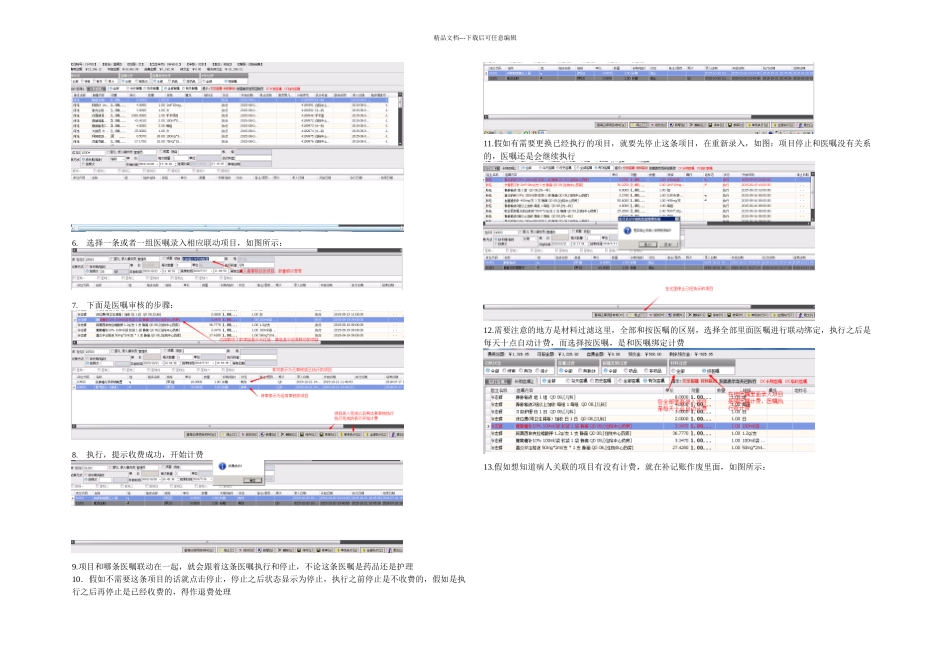Click 退出 icon in step 11 screenshot toolbar
Viewport: 950px width, 672px height.
click(x=805, y=315)
